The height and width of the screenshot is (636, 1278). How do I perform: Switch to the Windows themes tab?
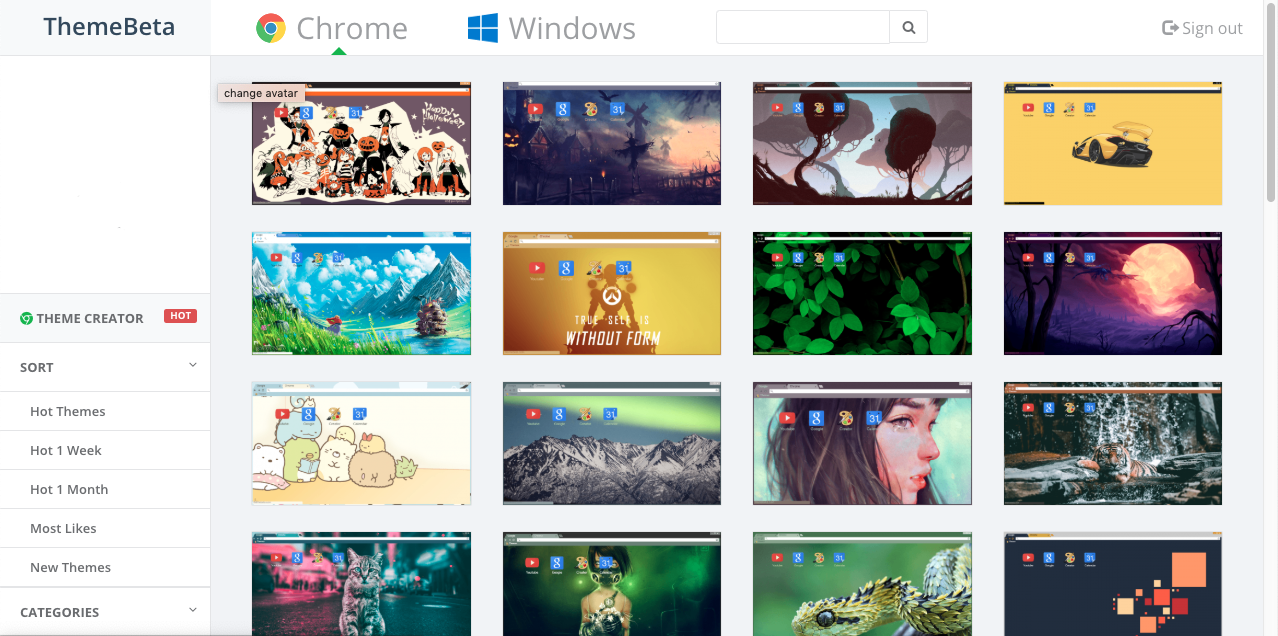pyautogui.click(x=571, y=28)
